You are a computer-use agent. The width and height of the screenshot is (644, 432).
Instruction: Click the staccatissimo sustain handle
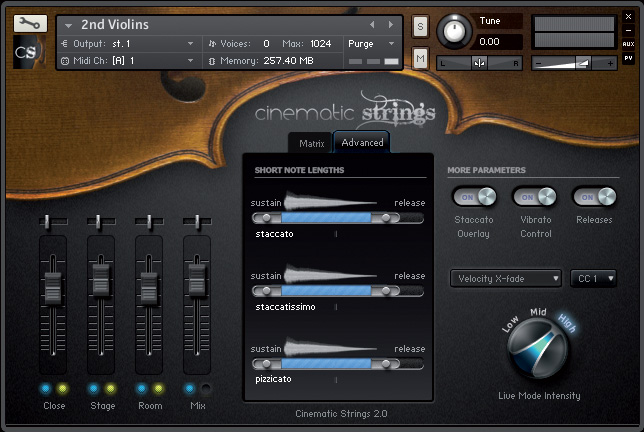267,291
